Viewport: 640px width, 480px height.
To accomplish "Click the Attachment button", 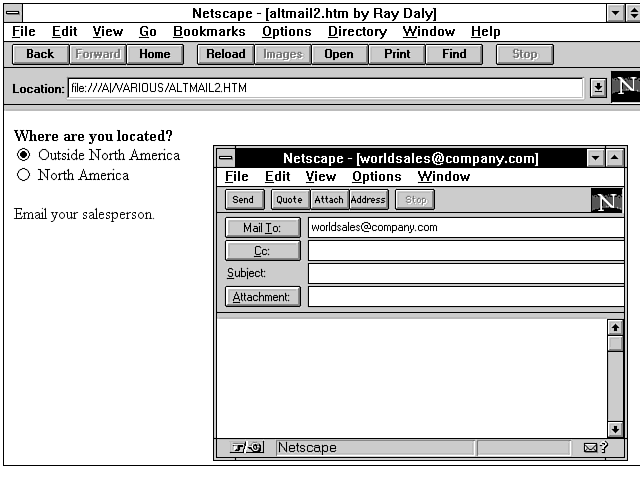I will click(263, 297).
